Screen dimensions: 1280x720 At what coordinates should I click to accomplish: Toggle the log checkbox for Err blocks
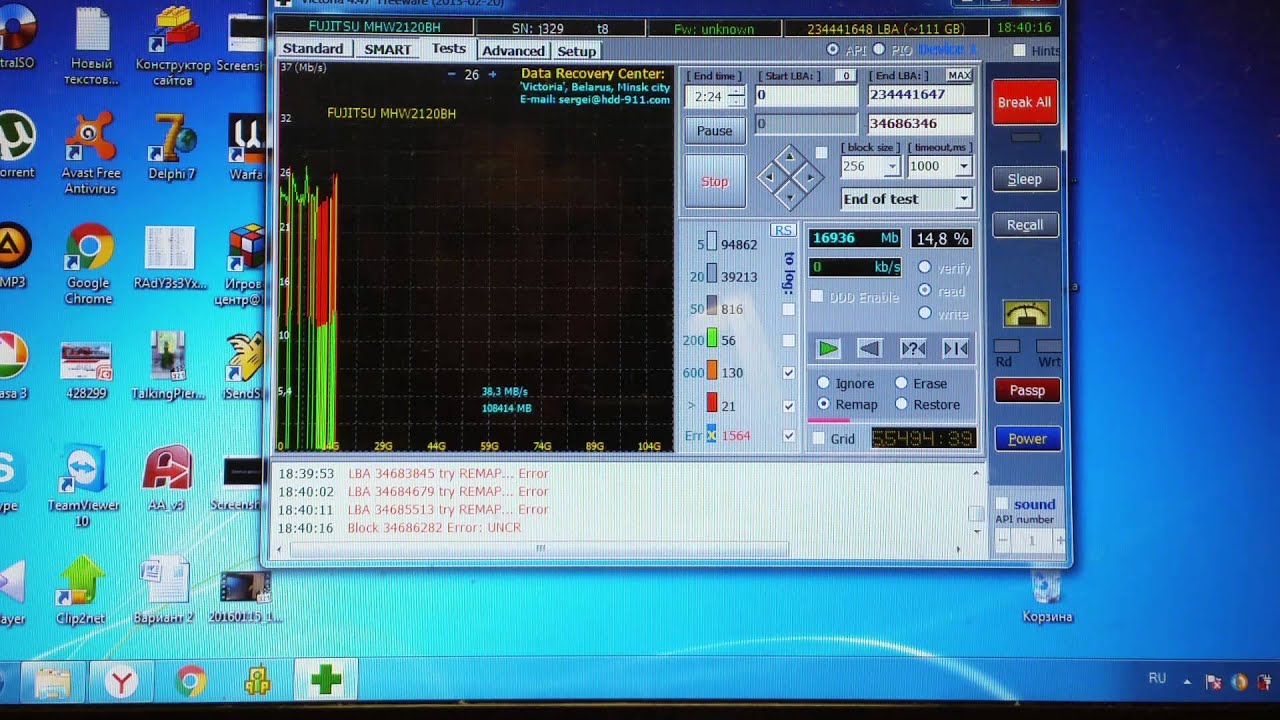click(x=789, y=436)
